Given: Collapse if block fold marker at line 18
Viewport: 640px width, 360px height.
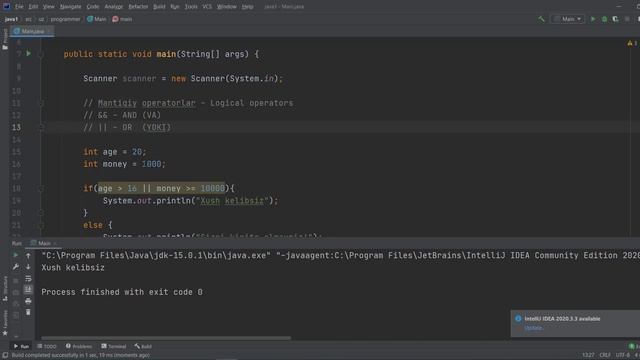Looking at the screenshot, I should (x=41, y=188).
